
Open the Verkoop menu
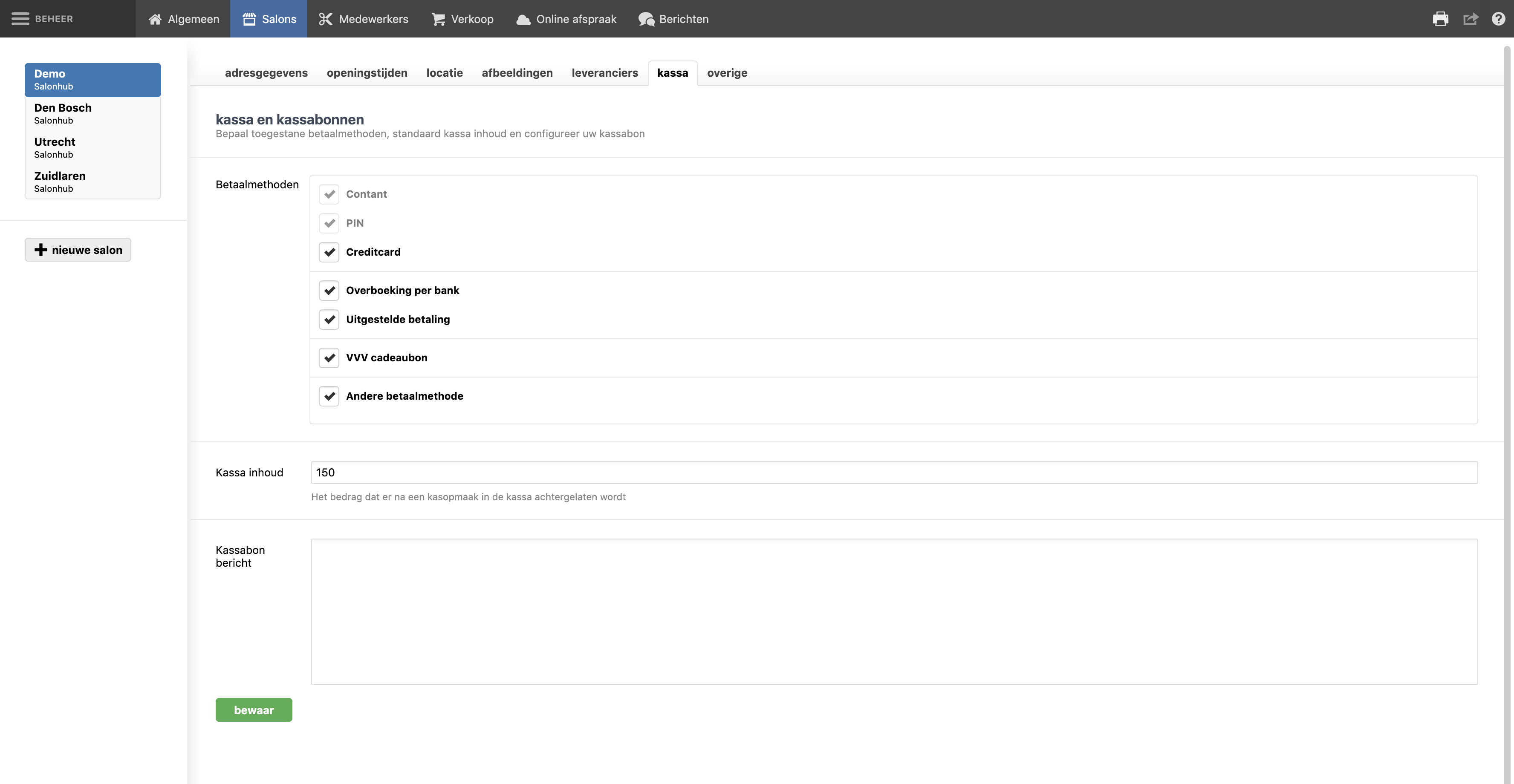pyautogui.click(x=462, y=19)
